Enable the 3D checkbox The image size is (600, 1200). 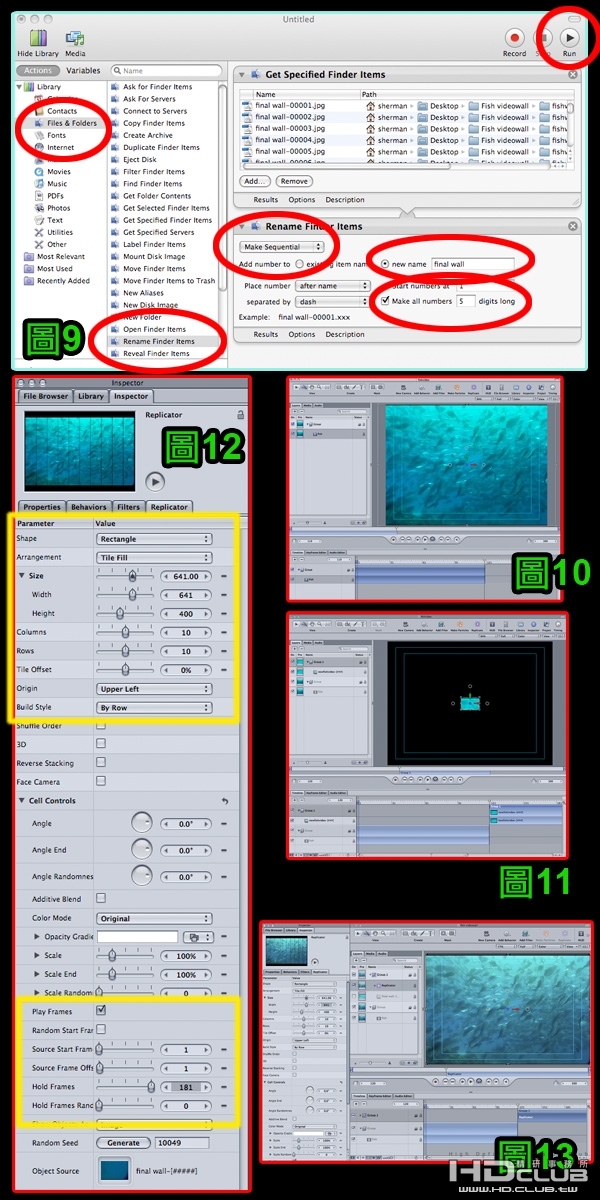101,743
